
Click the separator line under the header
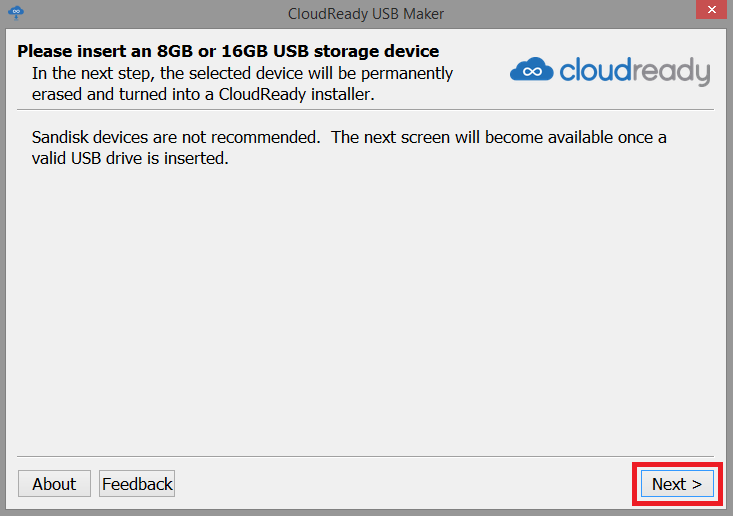point(366,109)
